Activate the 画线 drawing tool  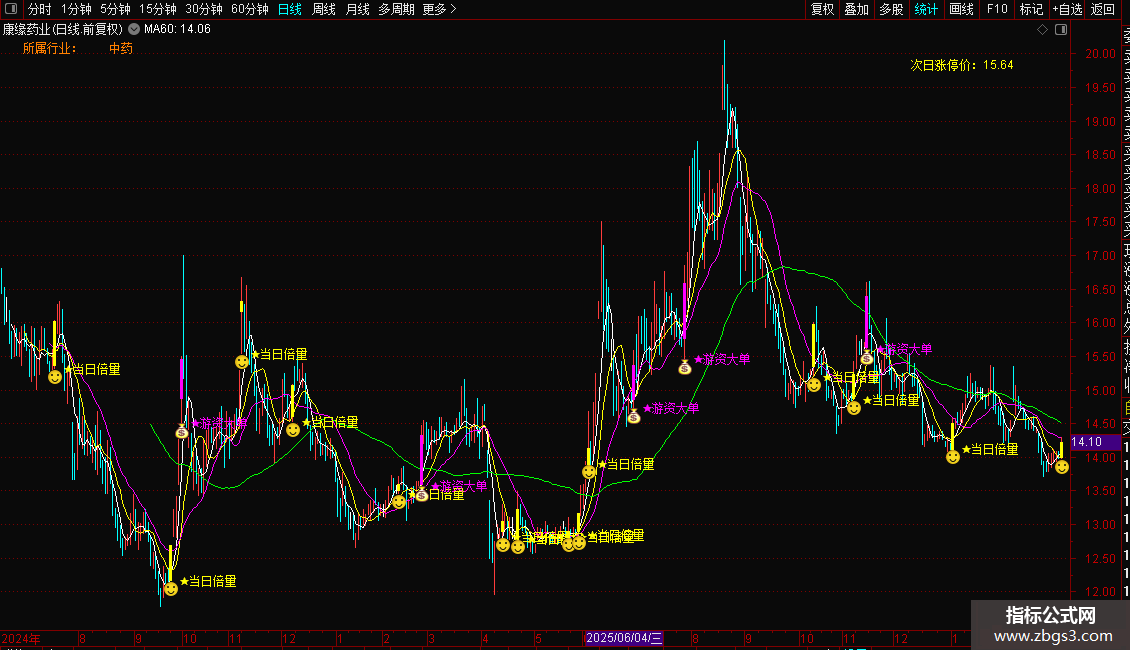[961, 9]
